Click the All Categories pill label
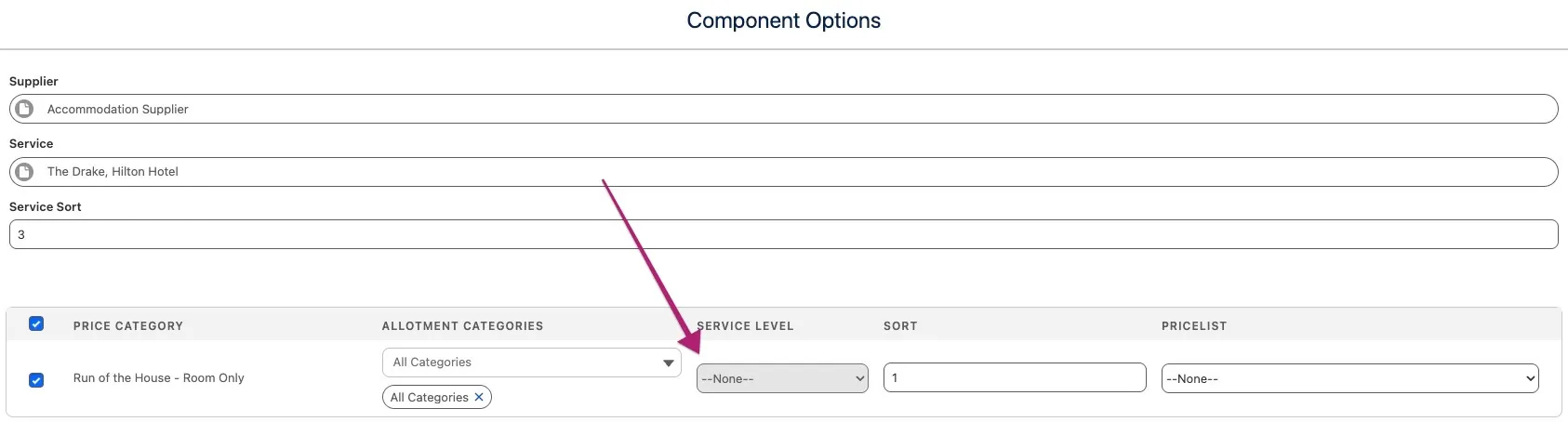The width and height of the screenshot is (1568, 422). pyautogui.click(x=429, y=398)
